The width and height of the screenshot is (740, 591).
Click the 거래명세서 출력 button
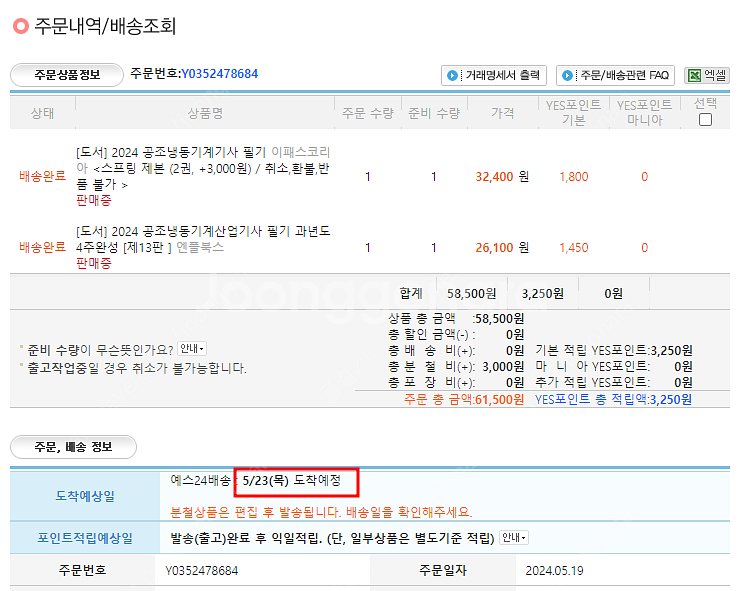click(x=494, y=76)
